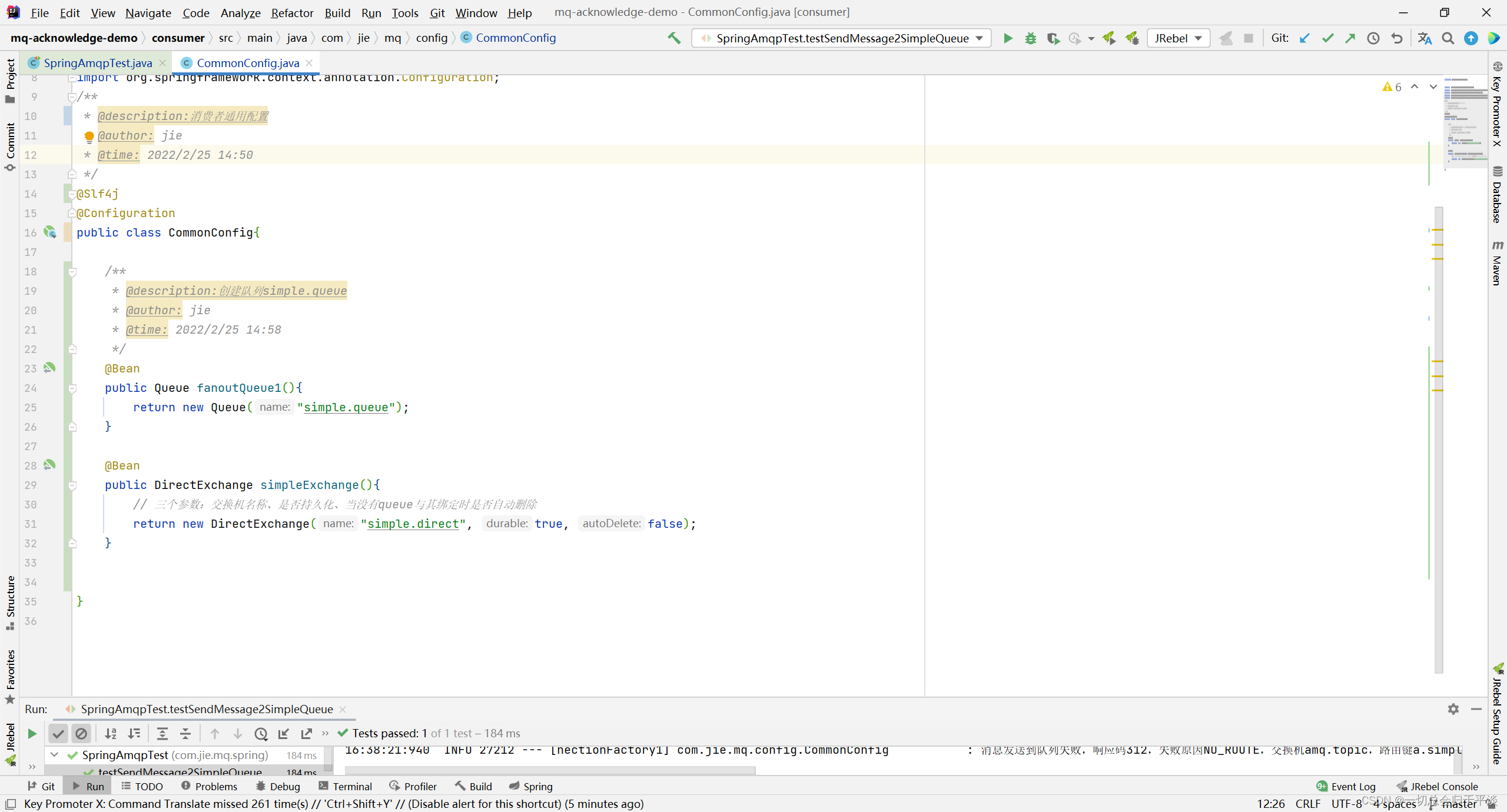Hide the Run tool window via minimize icon

click(x=1476, y=709)
